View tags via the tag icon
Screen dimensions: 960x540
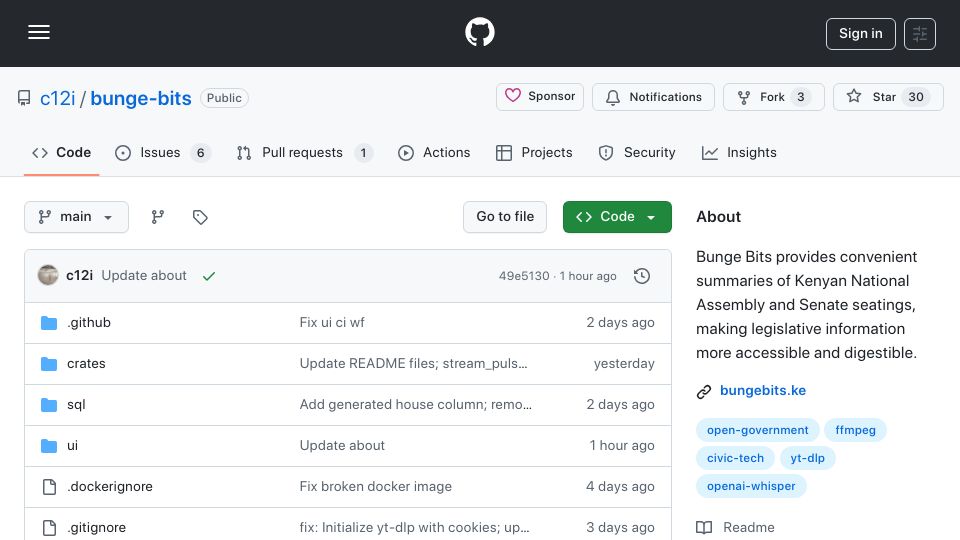click(200, 217)
